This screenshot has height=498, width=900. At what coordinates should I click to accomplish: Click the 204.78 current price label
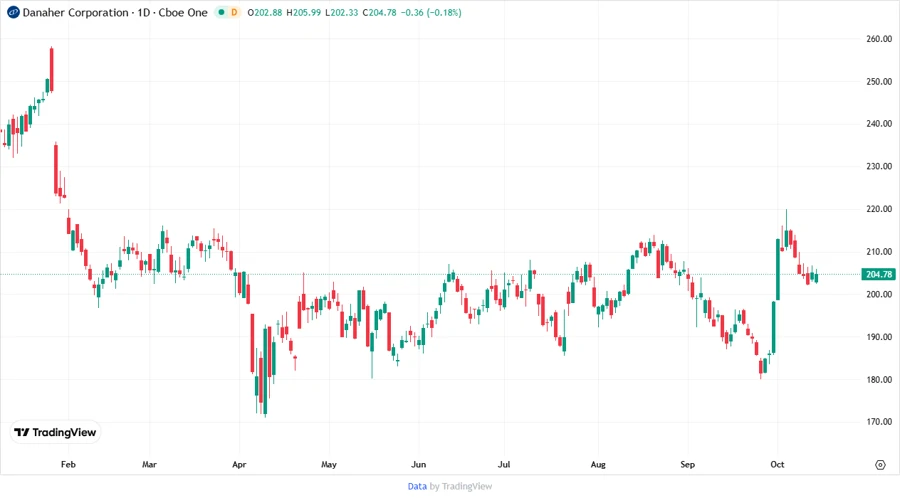(x=878, y=274)
